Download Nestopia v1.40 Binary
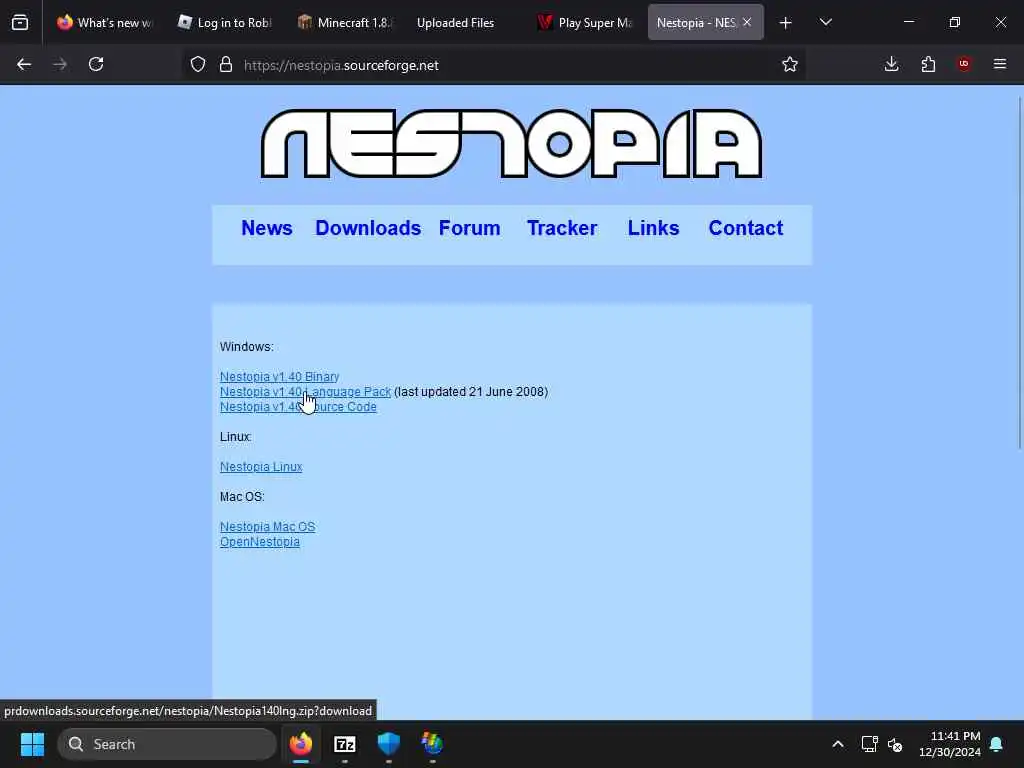The image size is (1024, 768). [280, 377]
